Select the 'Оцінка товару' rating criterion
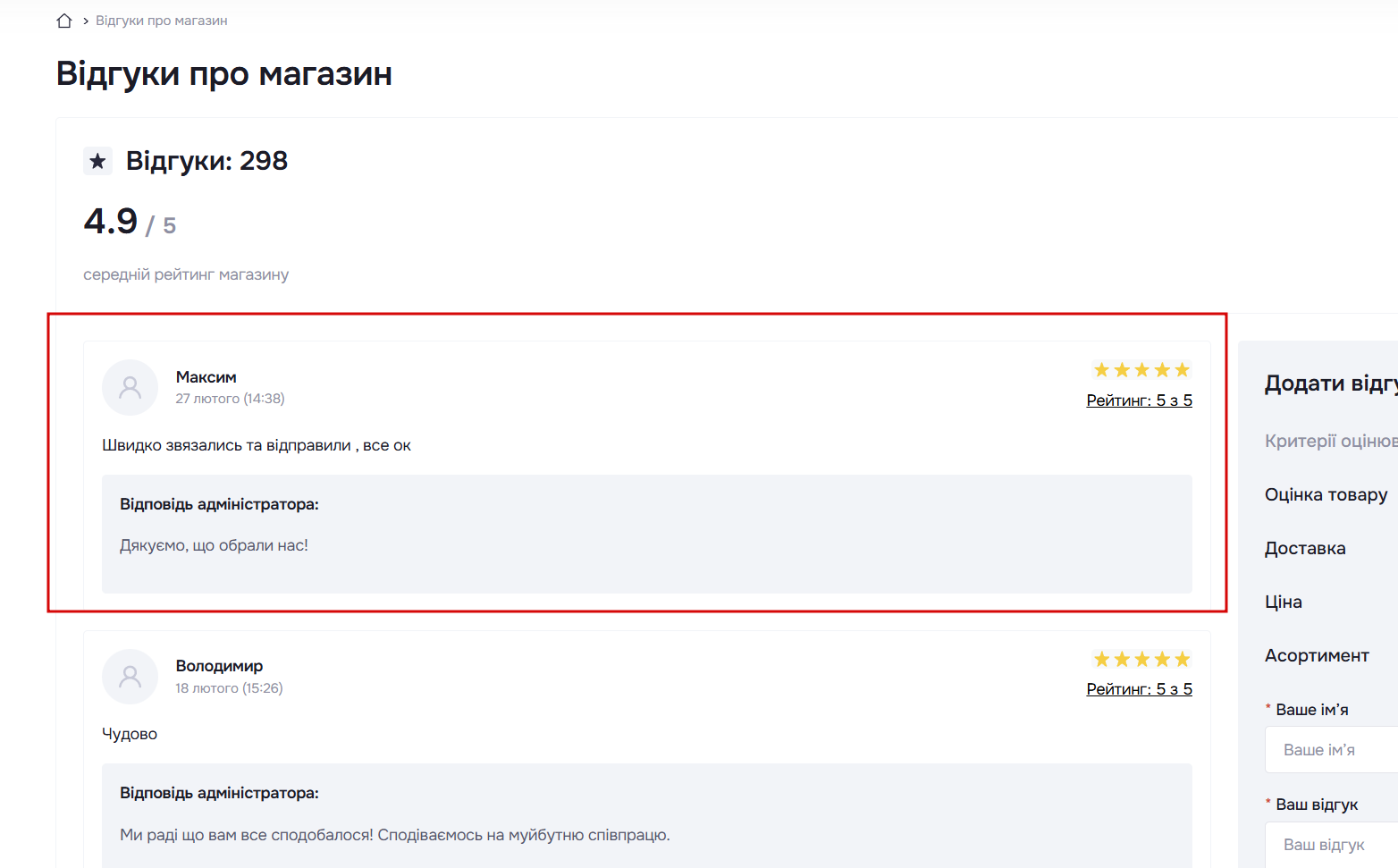This screenshot has height=868, width=1398. [1326, 494]
